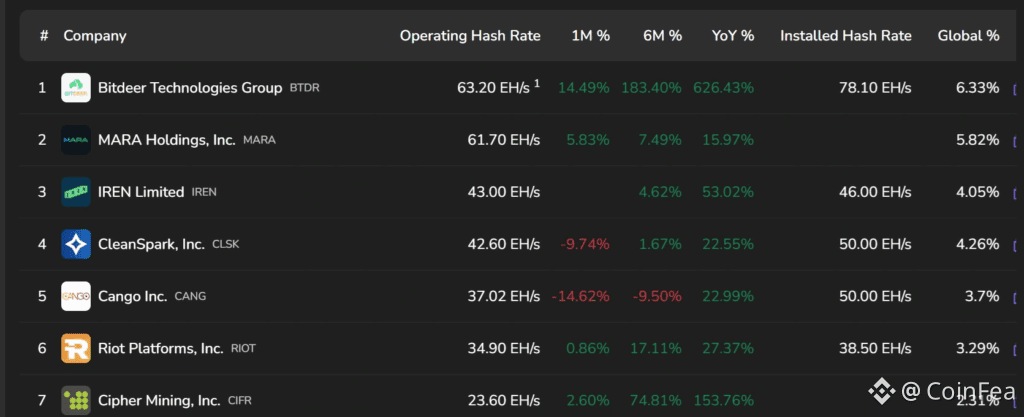The height and width of the screenshot is (417, 1024).
Task: Sort table by YoY % column
Action: click(x=732, y=36)
